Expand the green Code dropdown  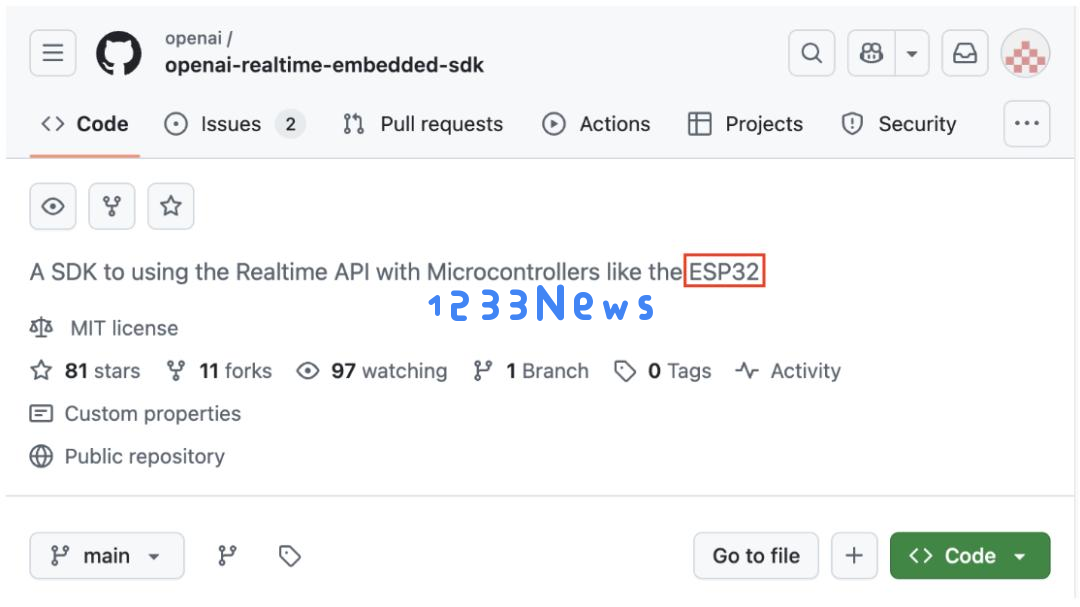click(970, 555)
